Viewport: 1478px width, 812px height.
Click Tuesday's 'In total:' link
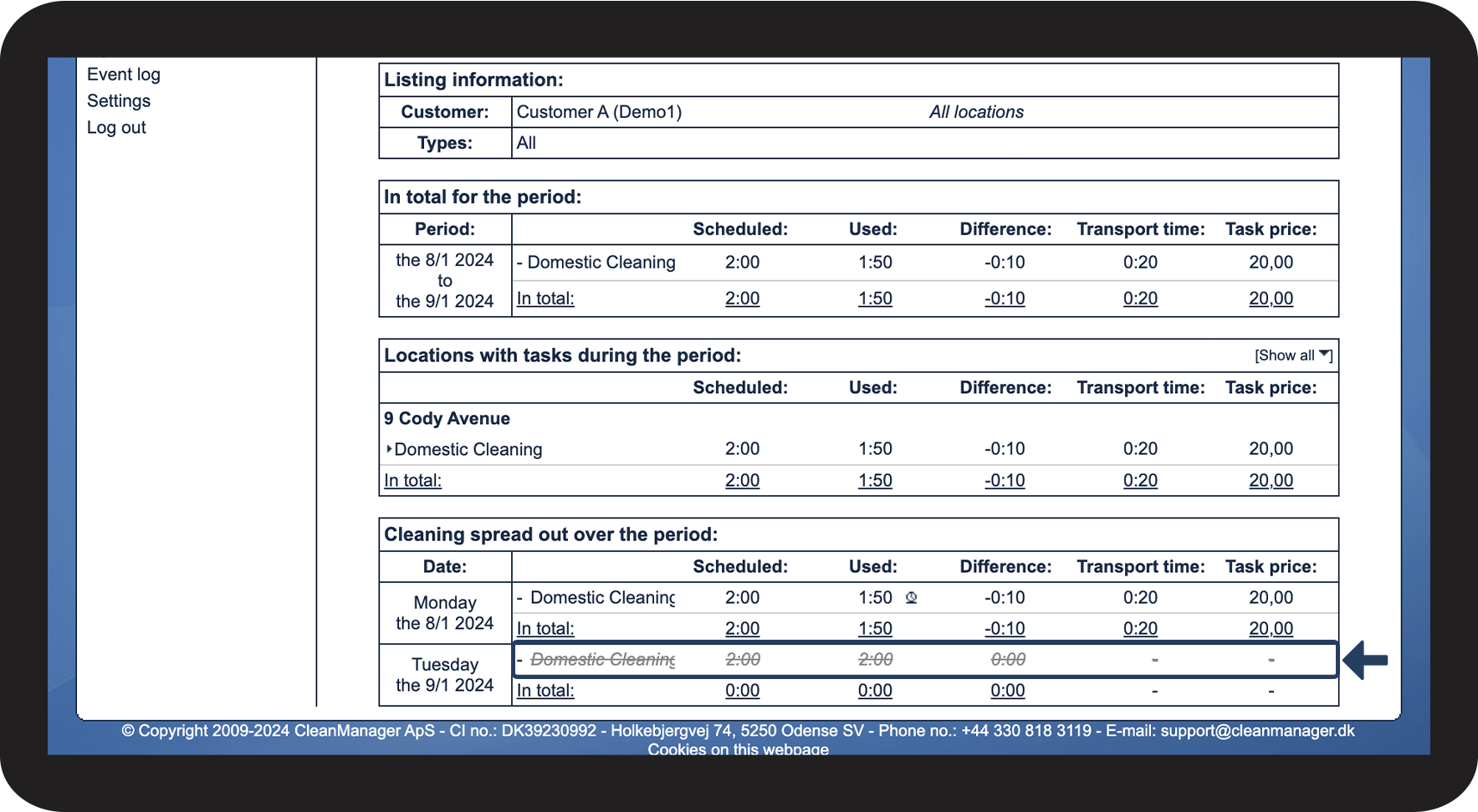click(545, 691)
